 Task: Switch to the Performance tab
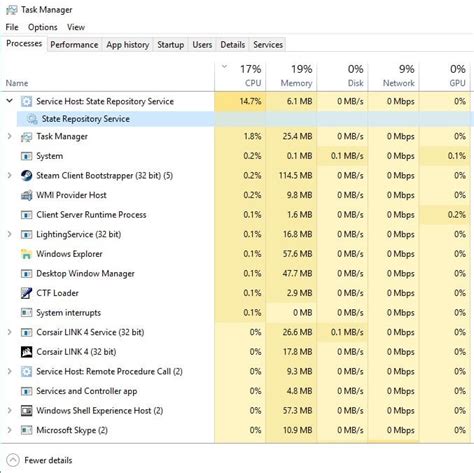click(74, 45)
